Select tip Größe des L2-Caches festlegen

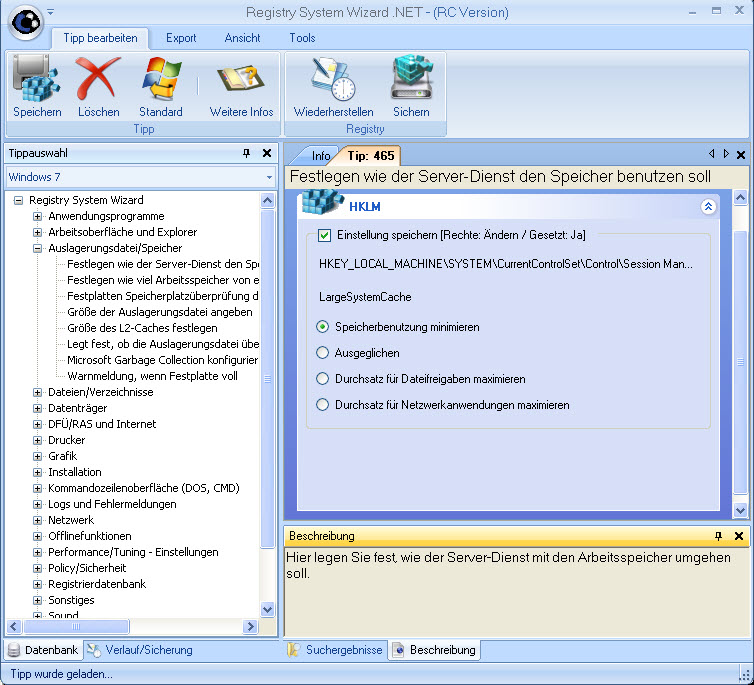(142, 328)
